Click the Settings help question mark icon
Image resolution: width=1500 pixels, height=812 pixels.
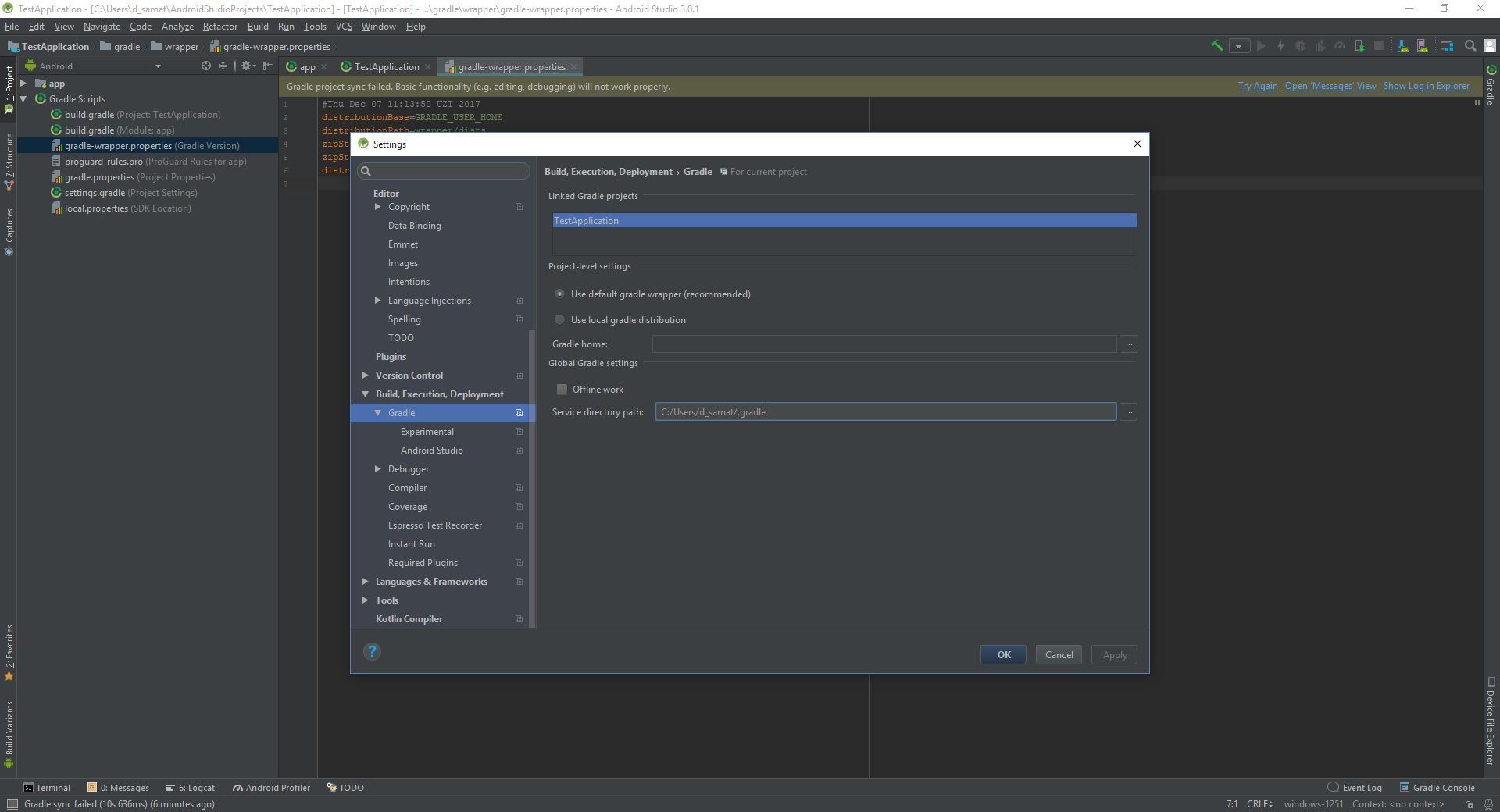pos(372,652)
